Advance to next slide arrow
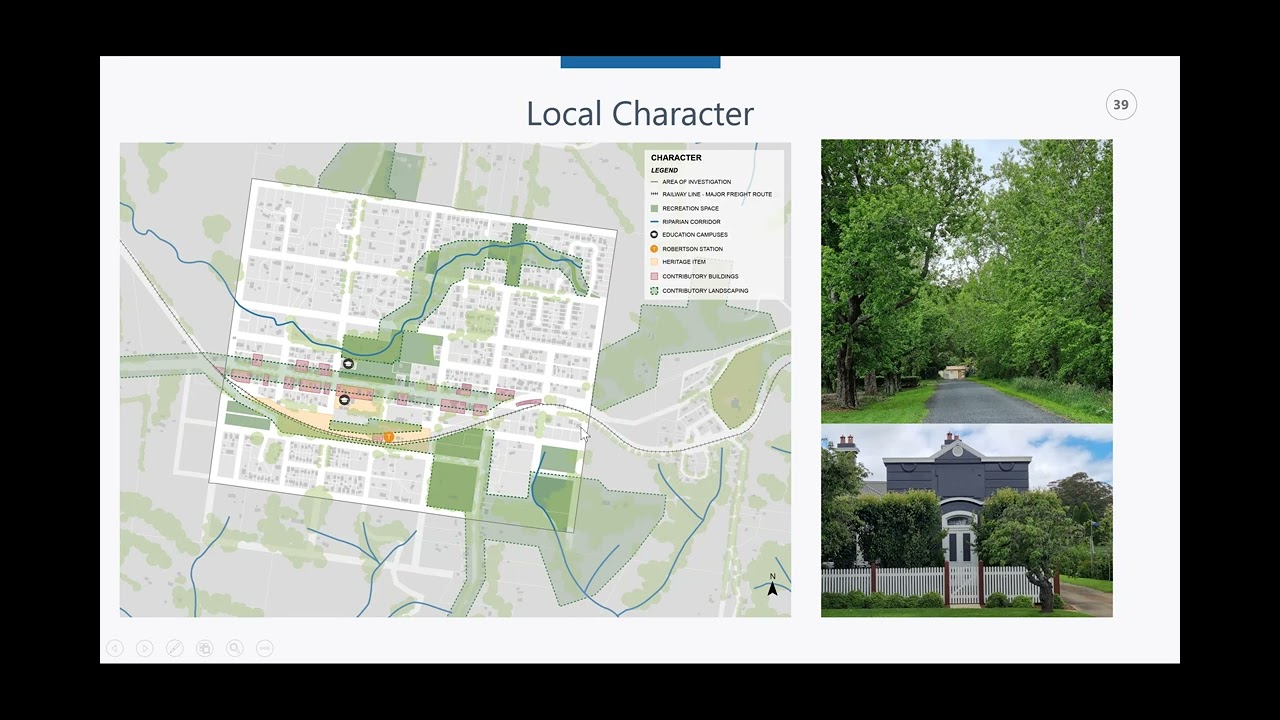 point(144,648)
